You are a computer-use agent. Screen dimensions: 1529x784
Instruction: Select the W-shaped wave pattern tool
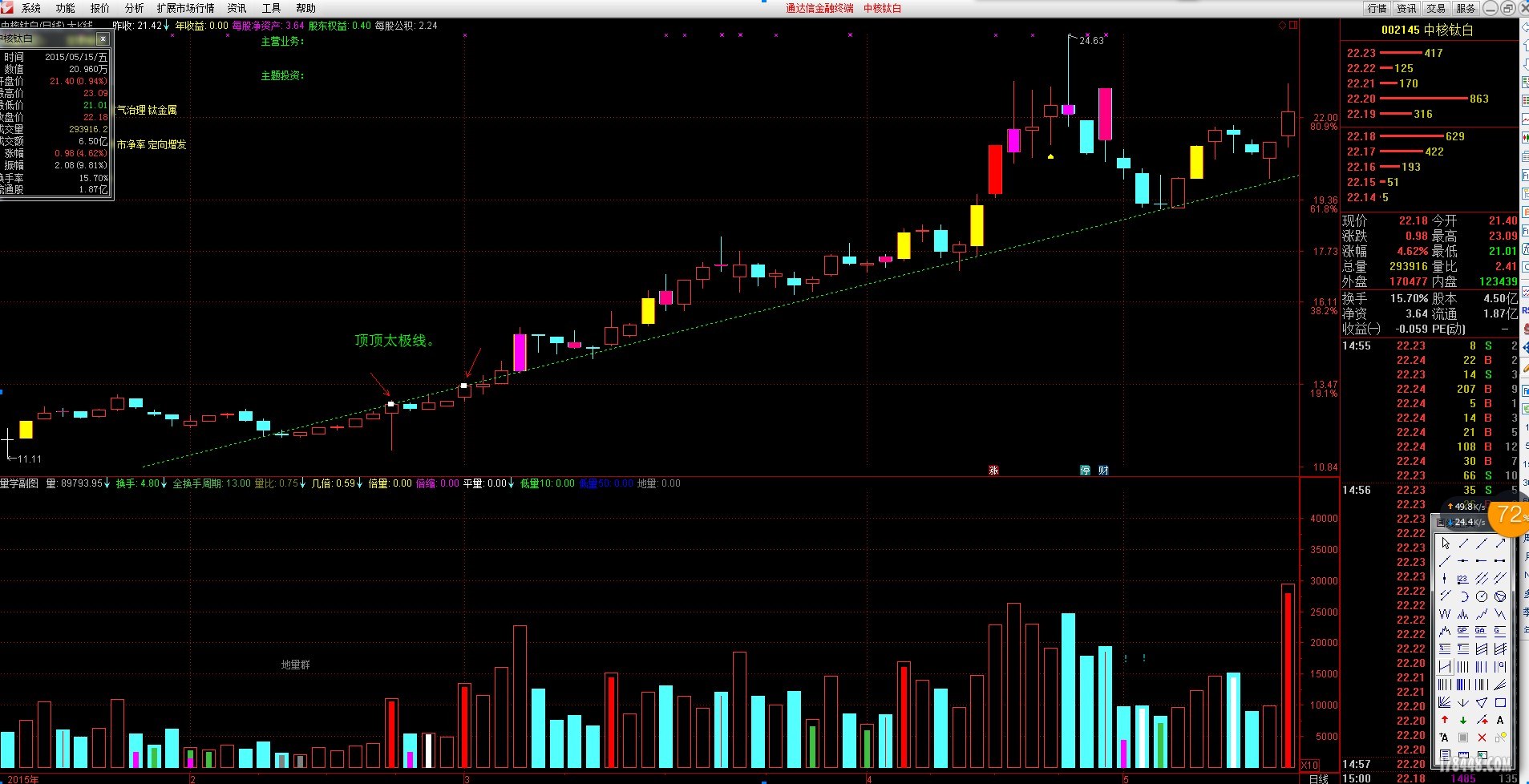pyautogui.click(x=1445, y=614)
